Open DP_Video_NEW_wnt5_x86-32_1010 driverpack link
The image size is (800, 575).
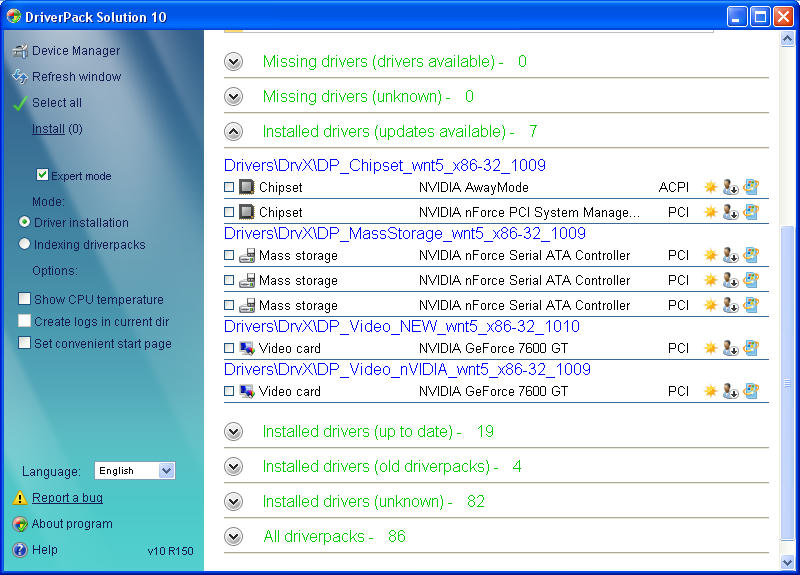(402, 326)
